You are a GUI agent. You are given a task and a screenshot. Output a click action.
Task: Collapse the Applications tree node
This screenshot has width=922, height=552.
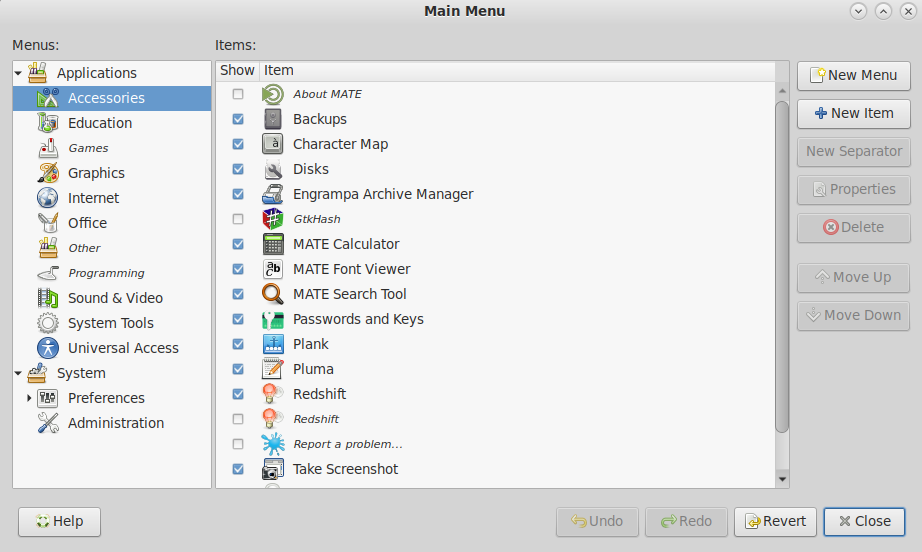18,73
